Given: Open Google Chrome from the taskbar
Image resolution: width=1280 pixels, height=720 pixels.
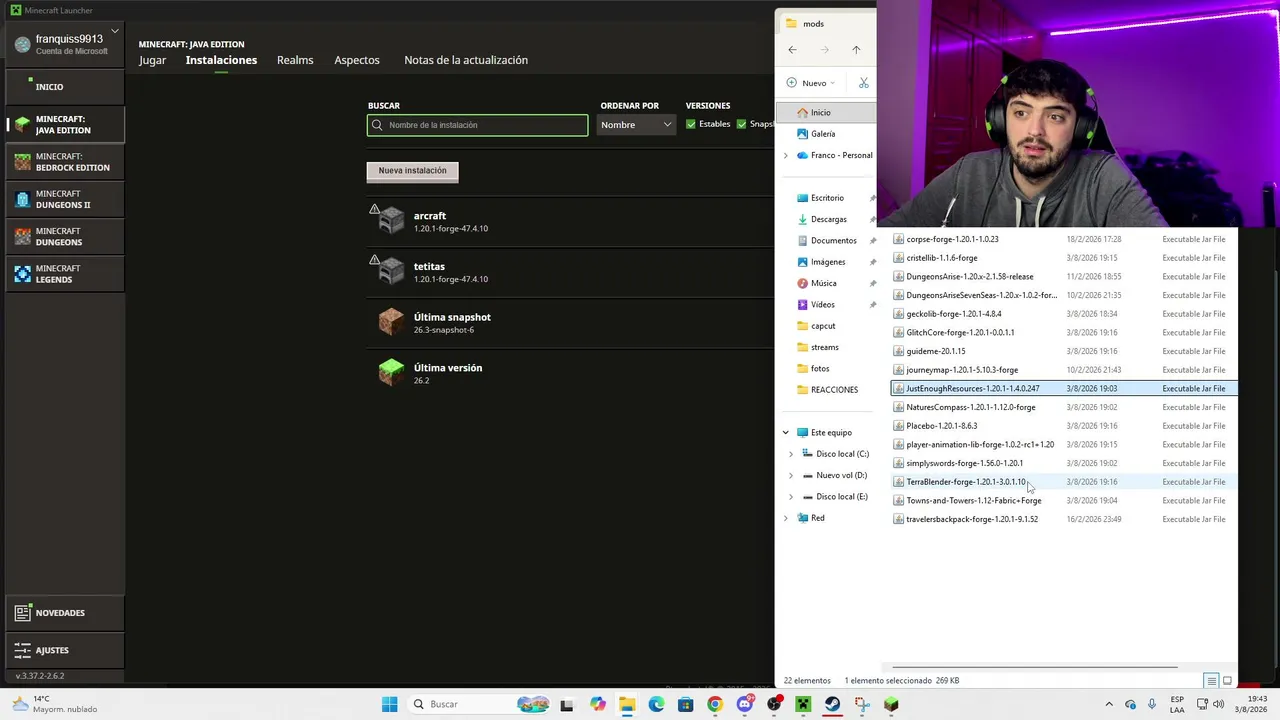Looking at the screenshot, I should [x=714, y=704].
